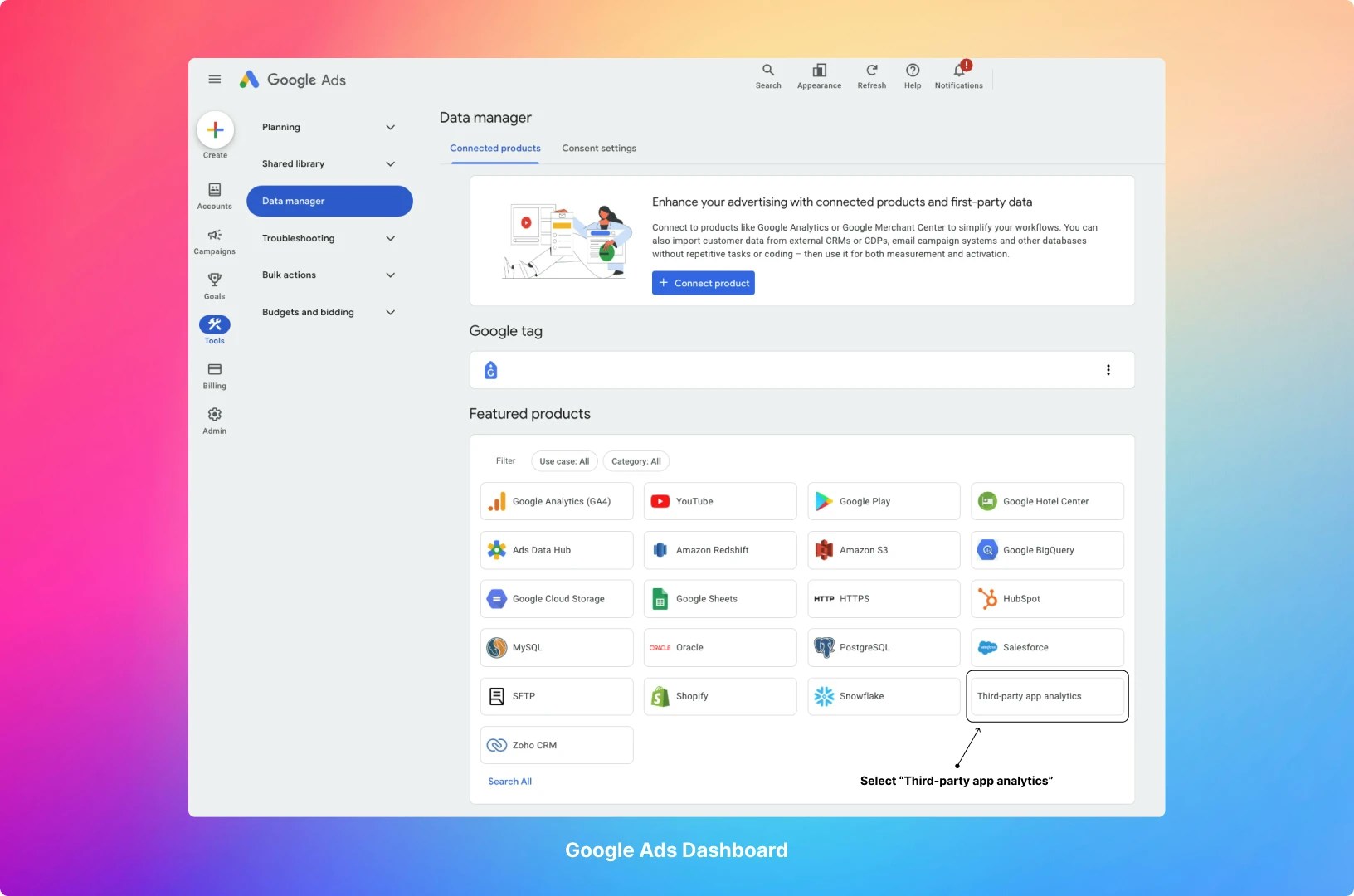Switch to Connected products tab
Screen dimensions: 1354x896
click(495, 149)
